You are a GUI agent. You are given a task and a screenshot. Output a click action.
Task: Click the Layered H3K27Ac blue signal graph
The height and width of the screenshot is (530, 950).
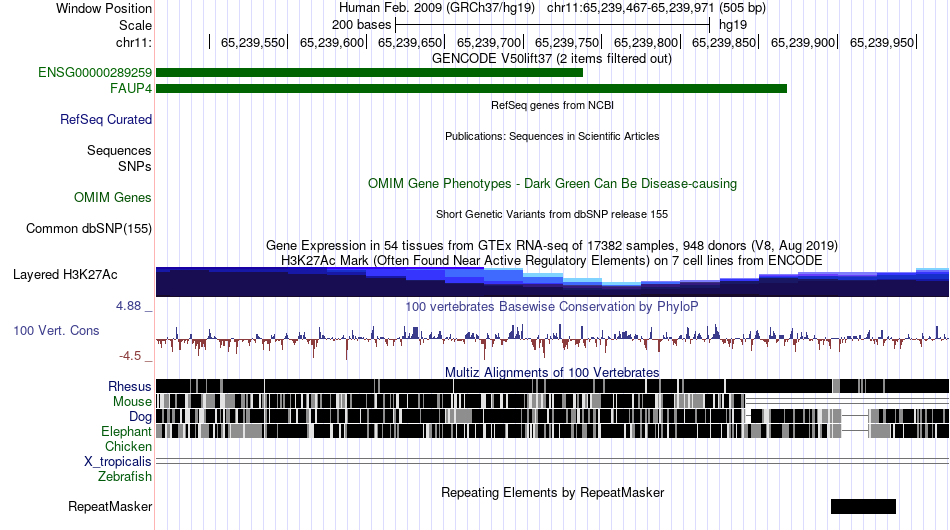(x=553, y=282)
